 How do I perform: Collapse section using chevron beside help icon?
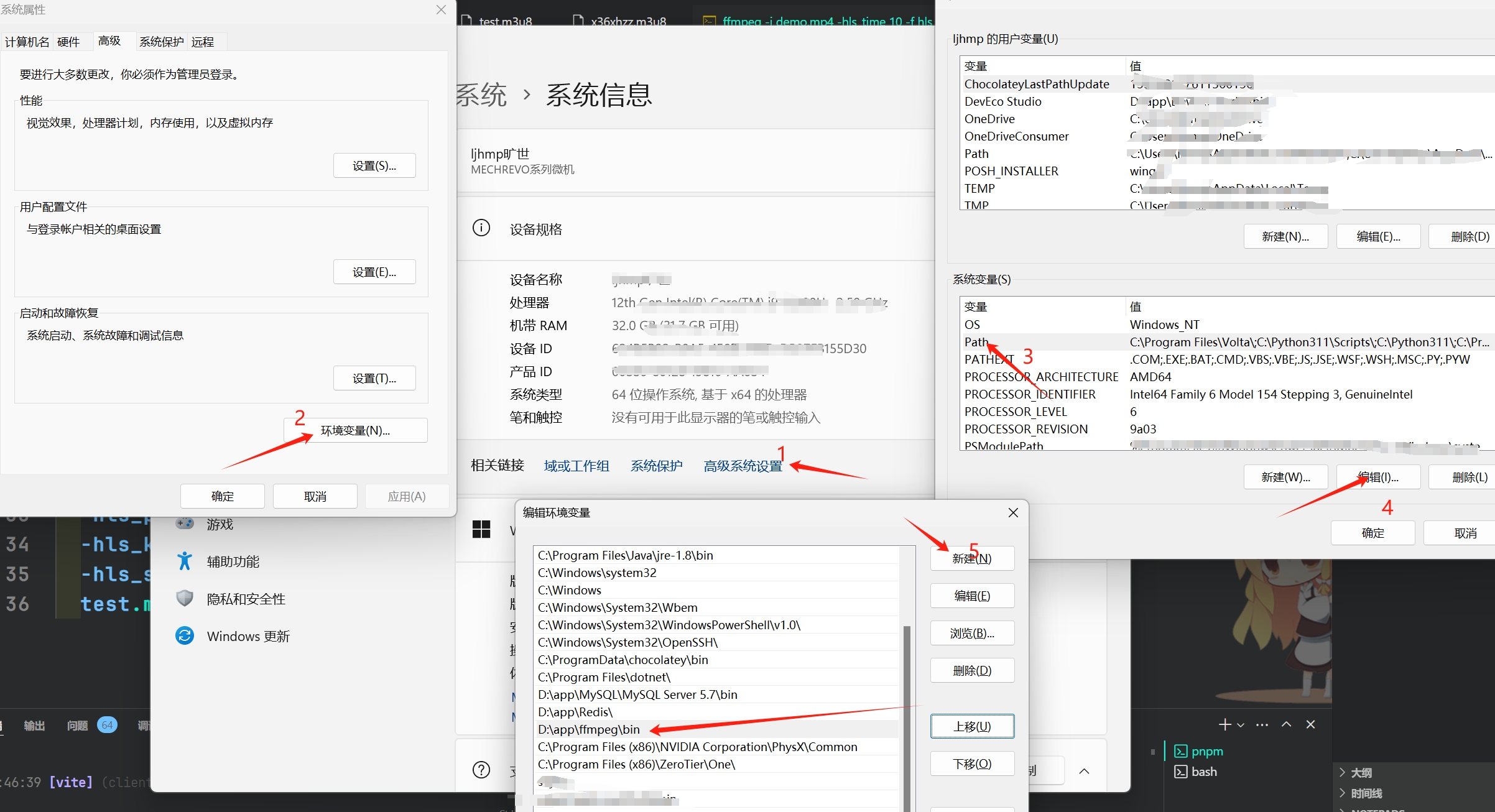tap(1084, 771)
